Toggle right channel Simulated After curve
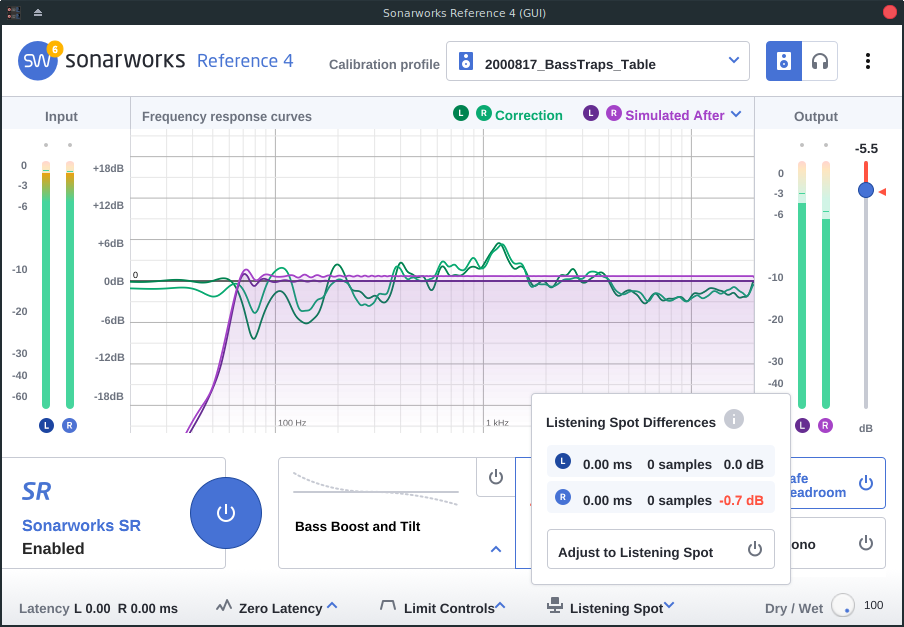This screenshot has width=904, height=627. click(613, 113)
